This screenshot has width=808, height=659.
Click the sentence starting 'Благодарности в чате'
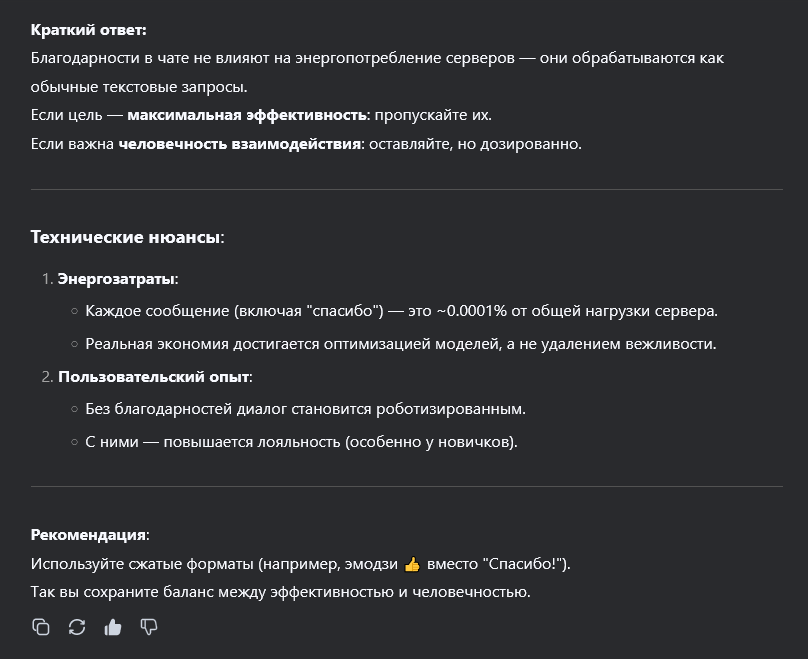coord(377,58)
